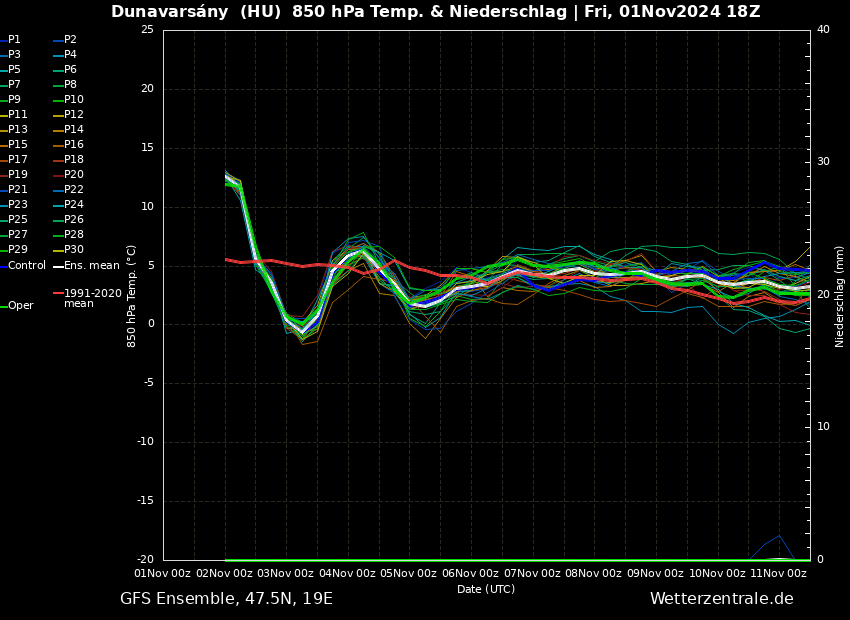Click the P16 ensemble member label
The image size is (850, 620).
click(73, 145)
